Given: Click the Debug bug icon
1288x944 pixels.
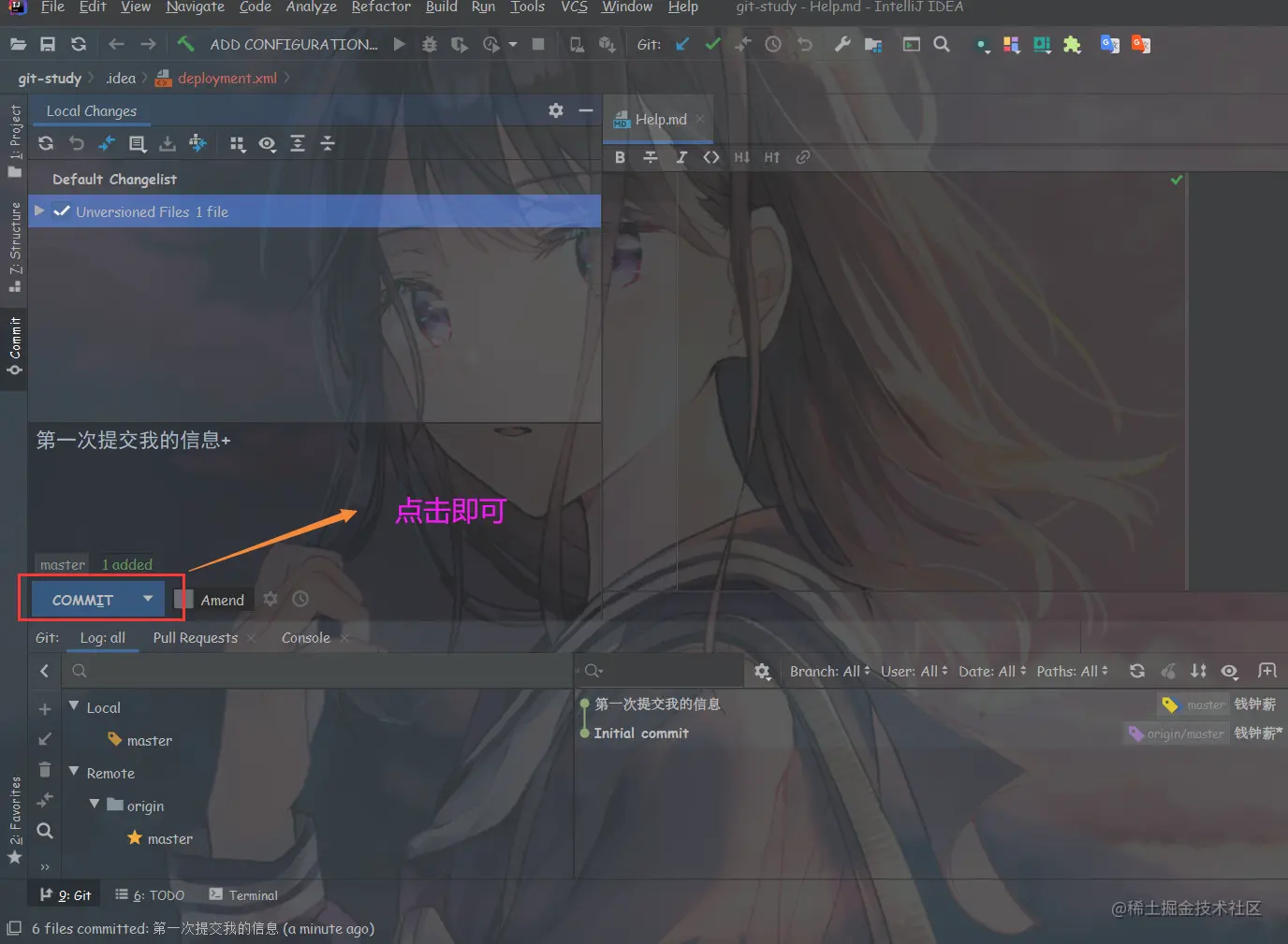Looking at the screenshot, I should (x=430, y=44).
